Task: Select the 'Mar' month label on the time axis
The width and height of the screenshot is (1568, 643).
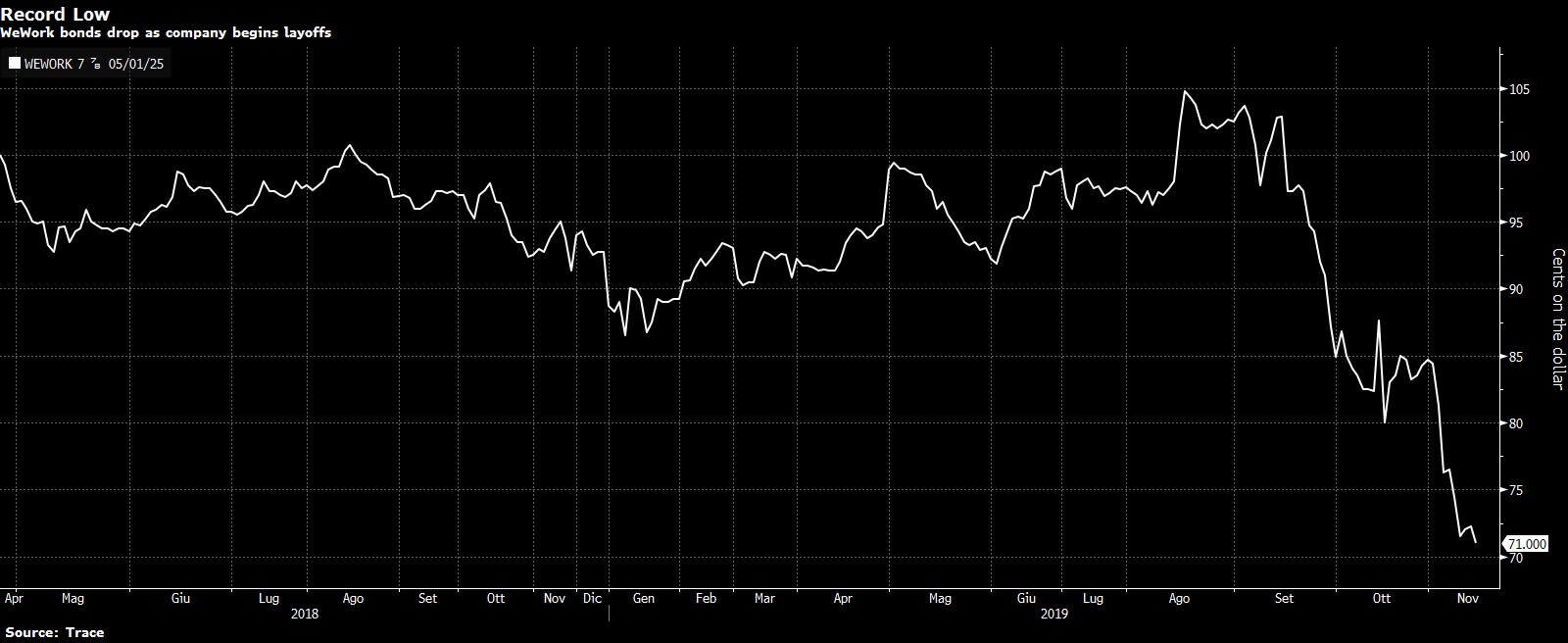Action: click(764, 597)
